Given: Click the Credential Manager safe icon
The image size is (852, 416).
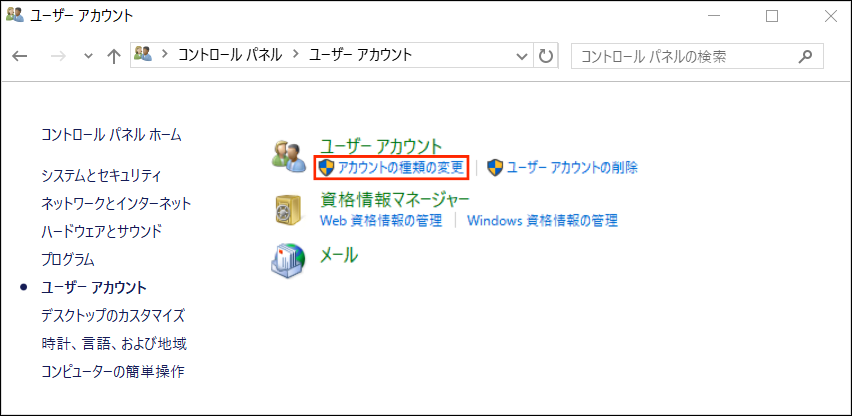Looking at the screenshot, I should [x=289, y=209].
